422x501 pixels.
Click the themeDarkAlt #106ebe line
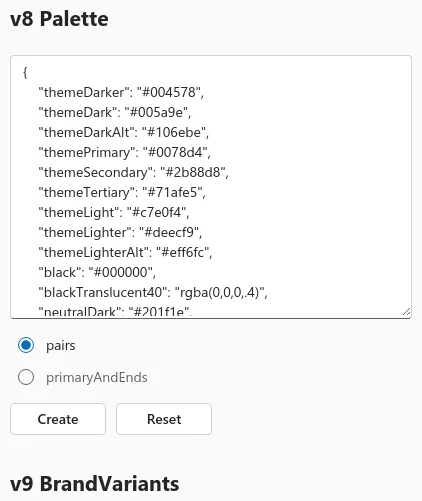click(x=124, y=132)
